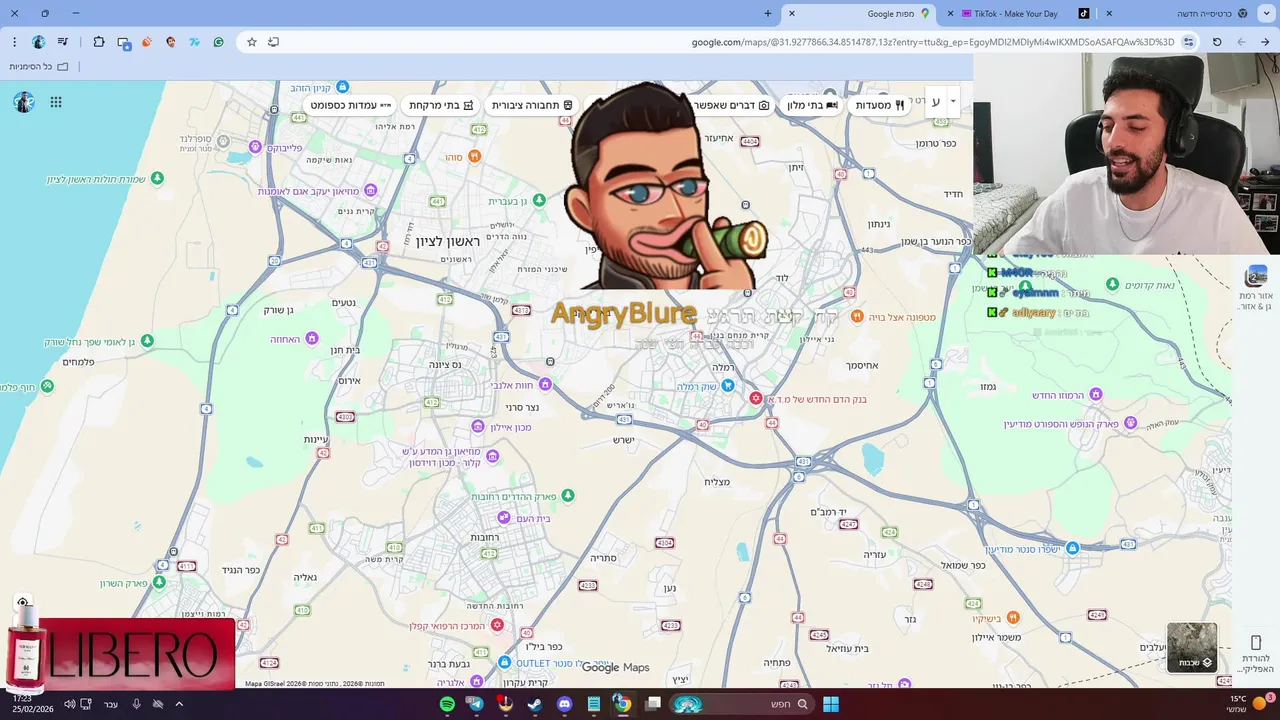The width and height of the screenshot is (1280, 720).
Task: Filter by the תחבורה ציבורית chip
Action: click(x=532, y=105)
